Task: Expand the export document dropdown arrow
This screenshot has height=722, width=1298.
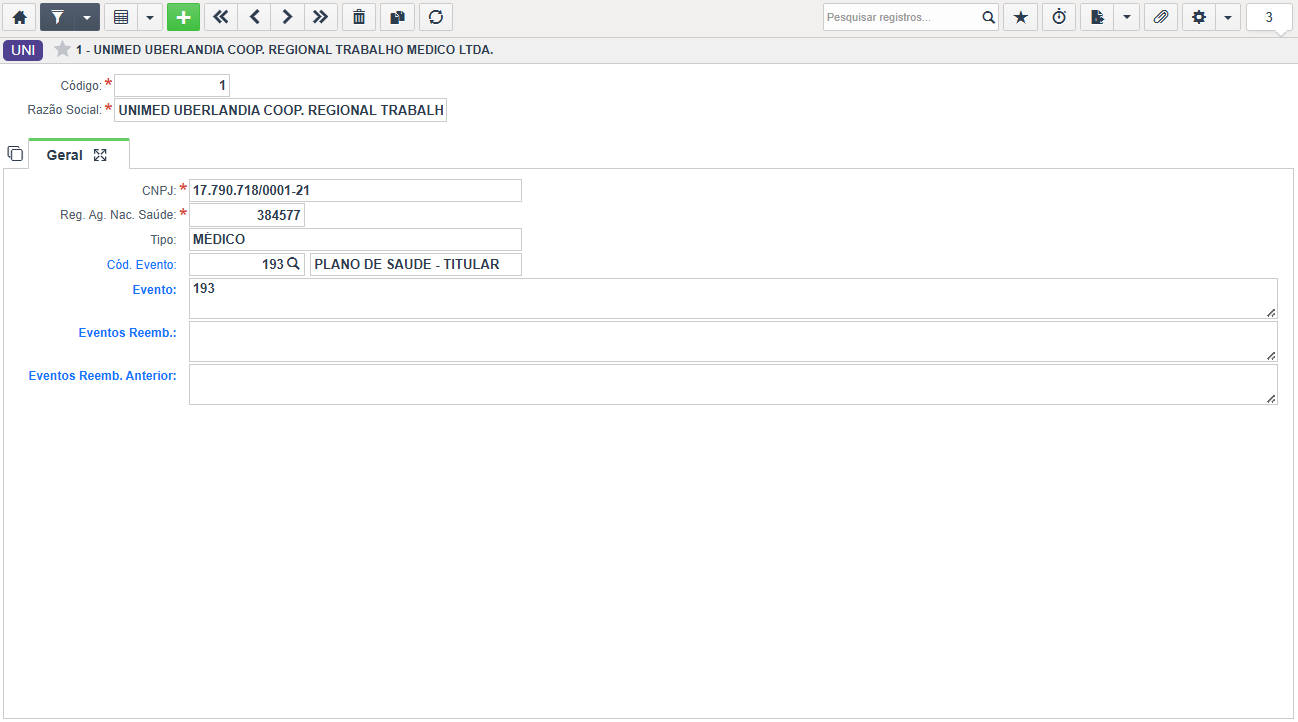Action: tap(1127, 17)
